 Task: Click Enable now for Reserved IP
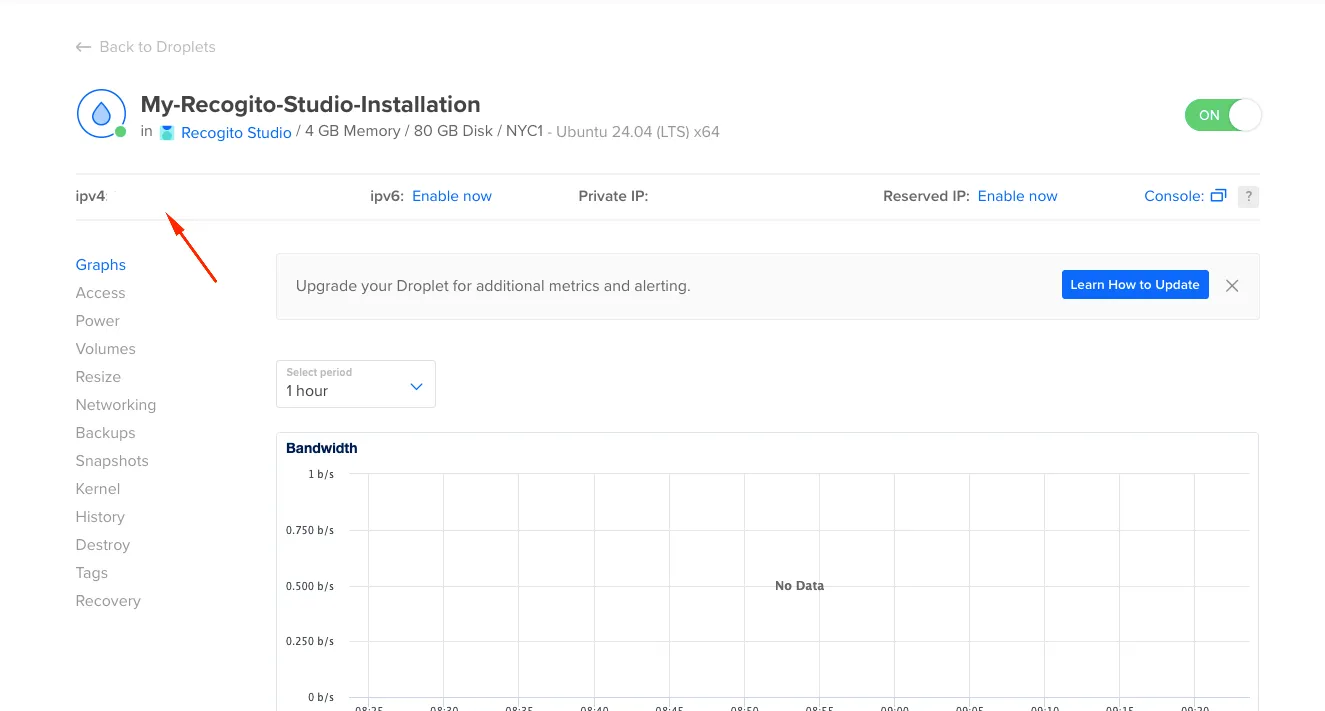pyautogui.click(x=1018, y=196)
